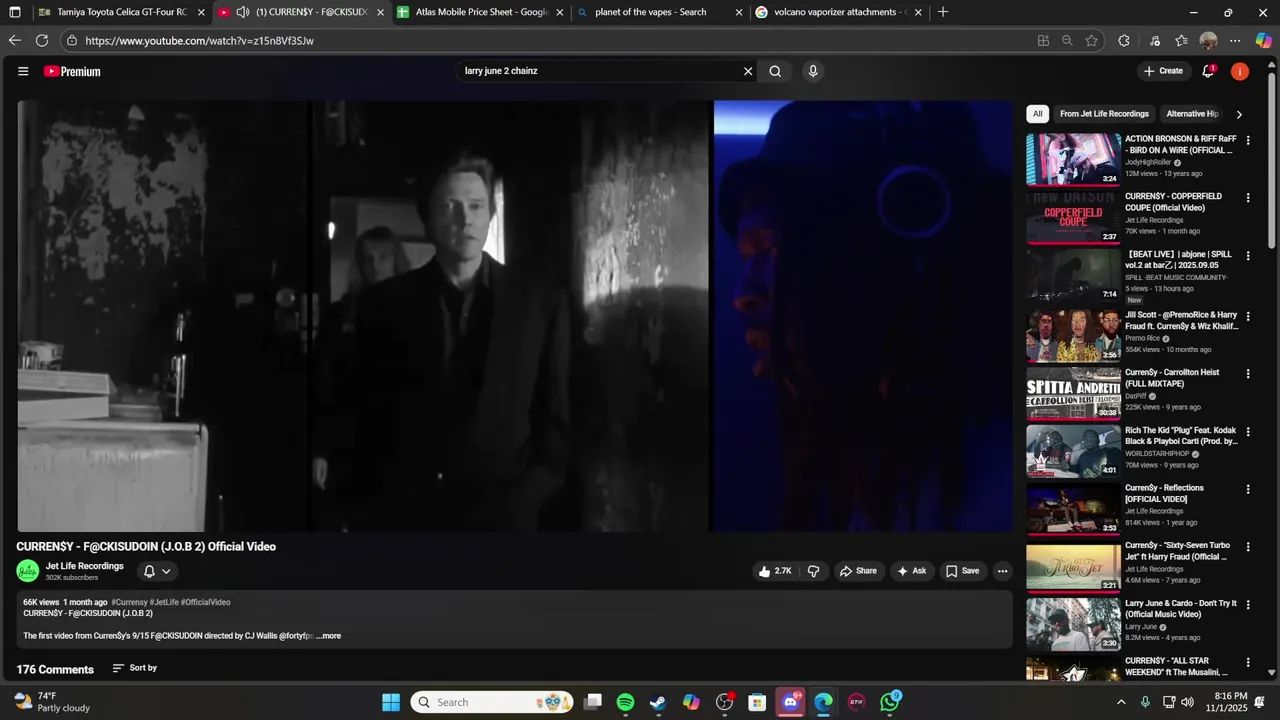The height and width of the screenshot is (720, 1280).
Task: Open more actions ellipsis beside Save
Action: click(1002, 571)
